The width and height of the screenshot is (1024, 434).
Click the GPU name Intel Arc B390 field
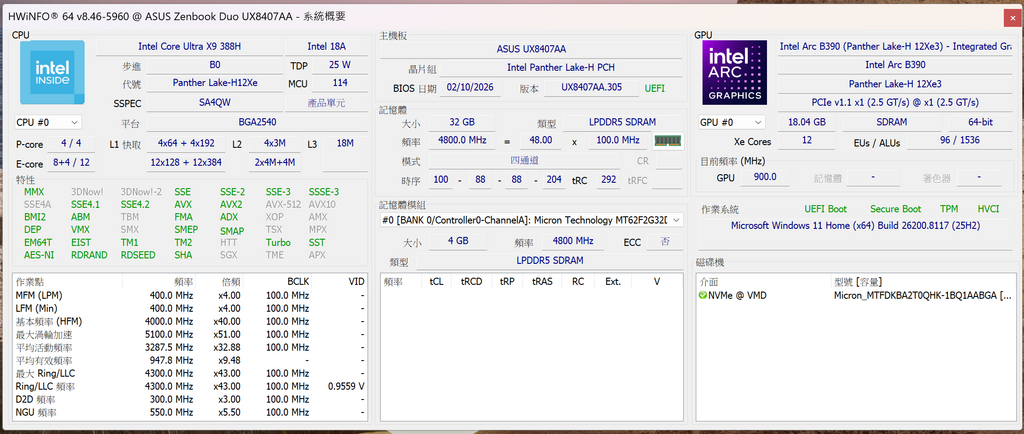pyautogui.click(x=895, y=65)
